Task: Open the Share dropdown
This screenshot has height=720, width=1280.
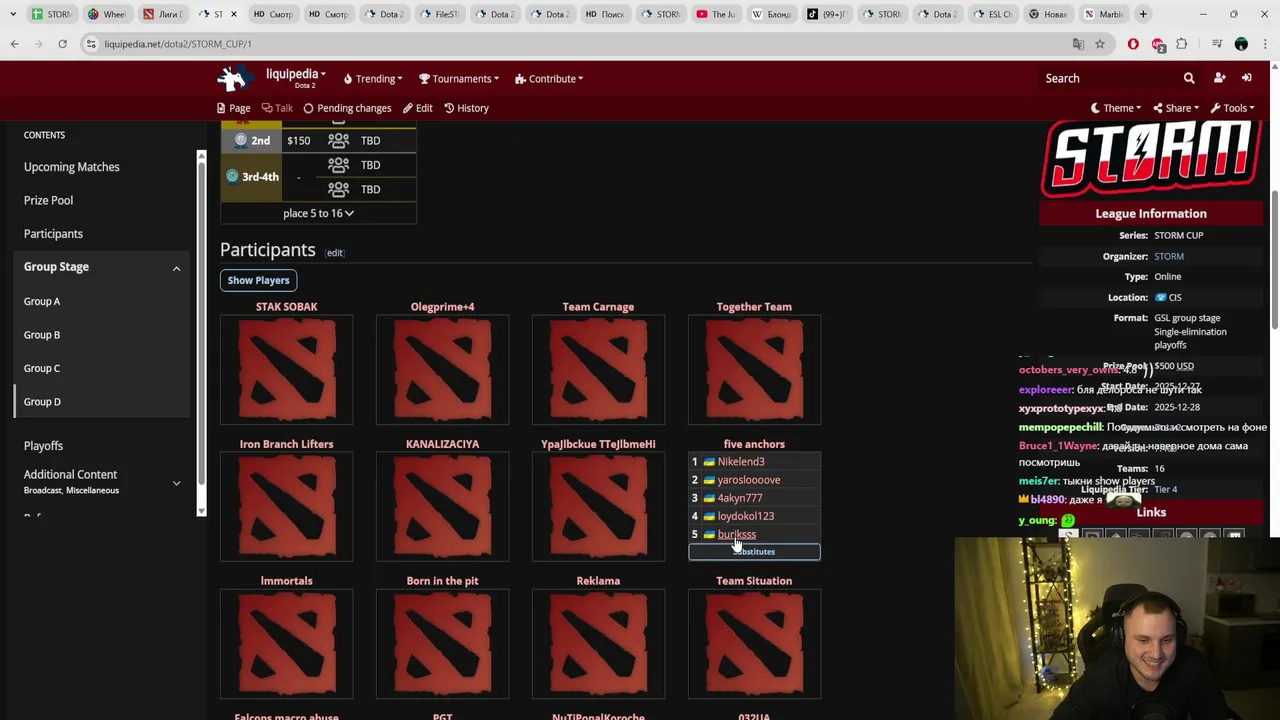Action: coord(1176,108)
